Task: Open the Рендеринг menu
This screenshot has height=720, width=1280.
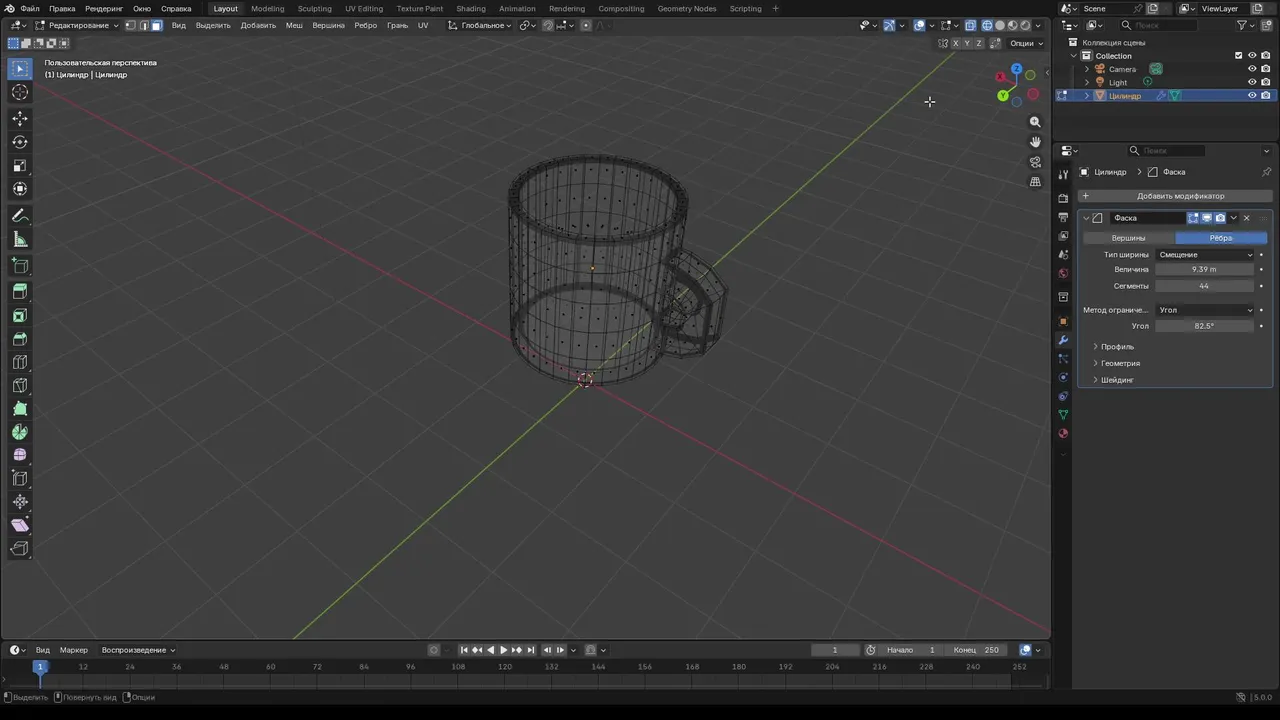Action: tap(104, 8)
